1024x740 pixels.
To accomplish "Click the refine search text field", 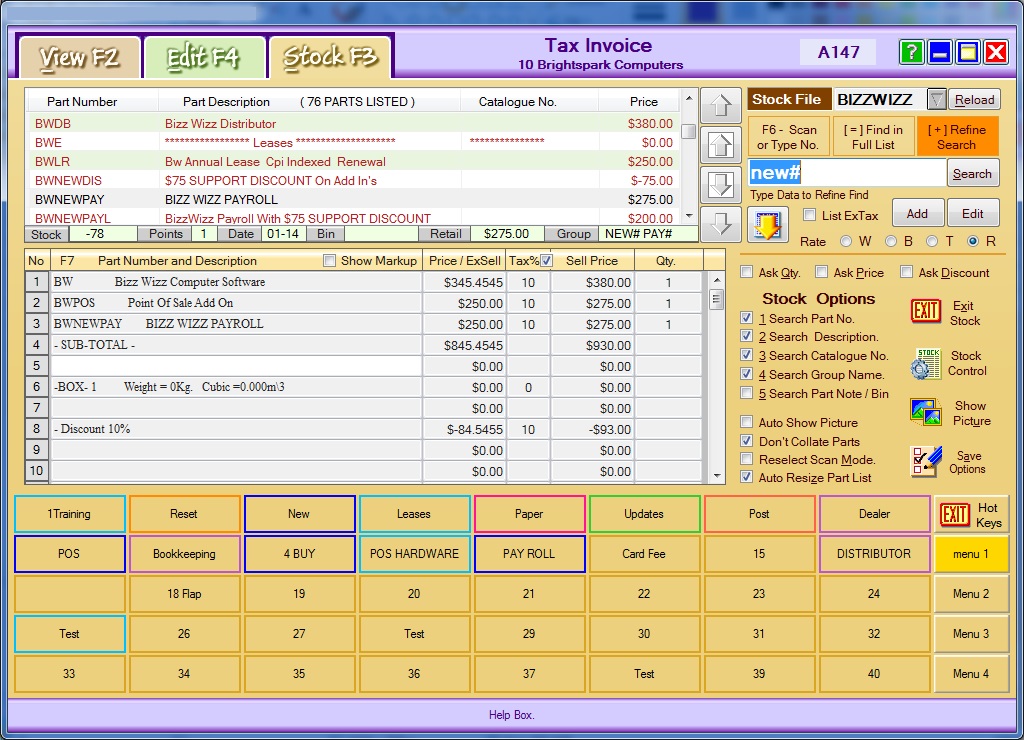I will pyautogui.click(x=847, y=173).
